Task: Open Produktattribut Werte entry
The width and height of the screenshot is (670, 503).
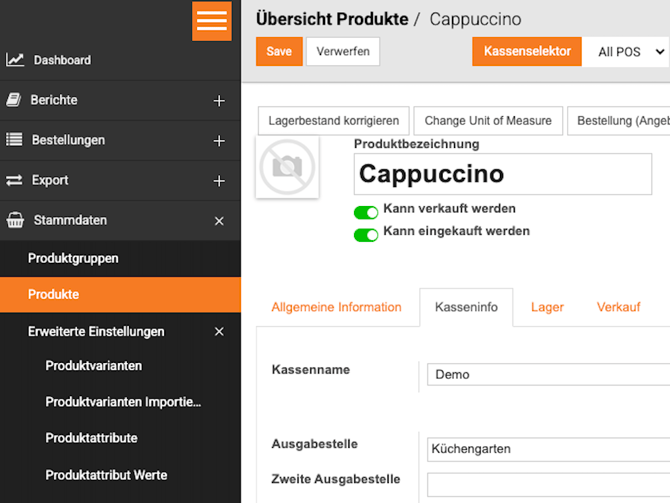Action: (106, 475)
